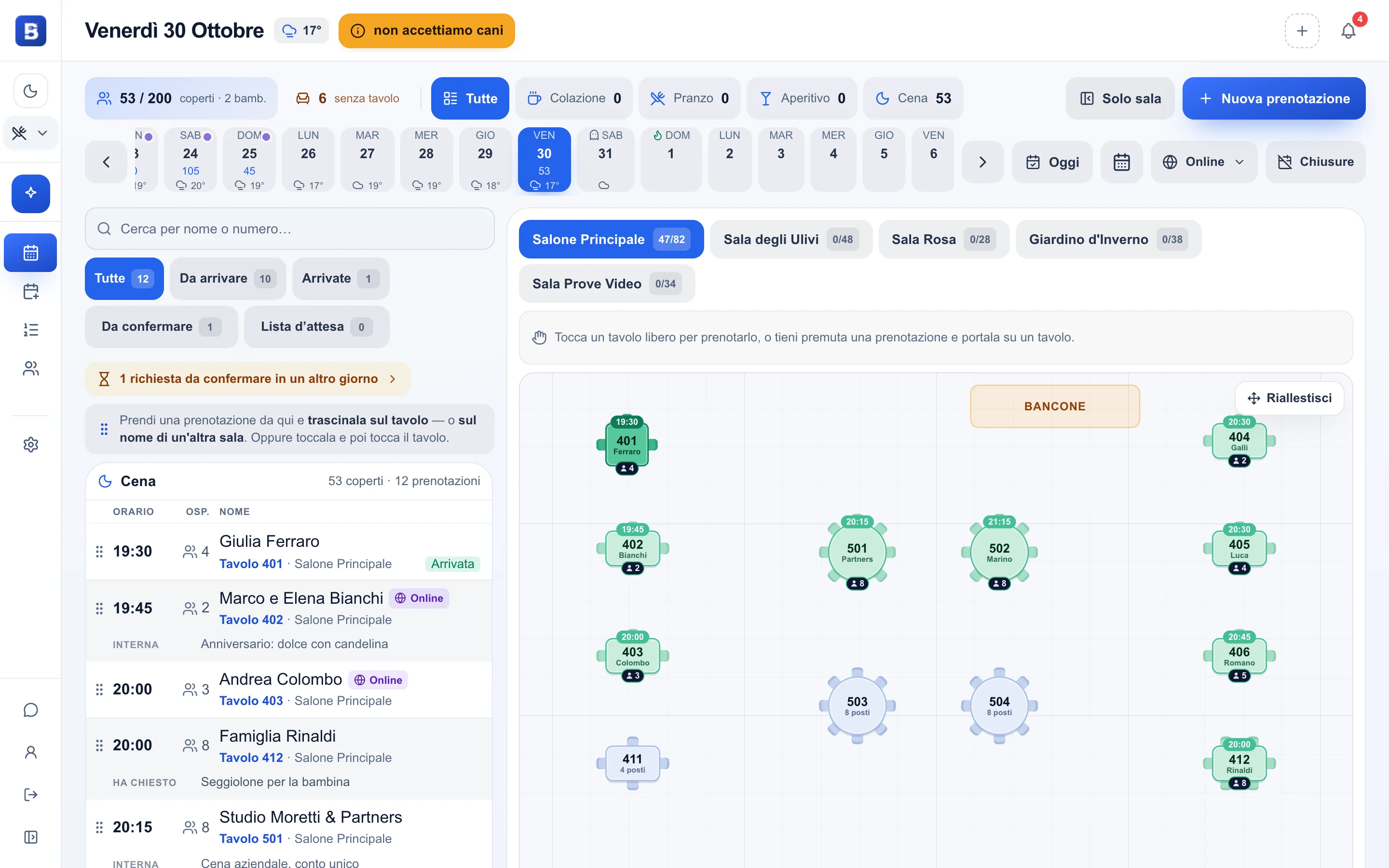This screenshot has width=1389, height=868.
Task: Open Tavolo 402 link for Bianchi
Action: (x=251, y=620)
